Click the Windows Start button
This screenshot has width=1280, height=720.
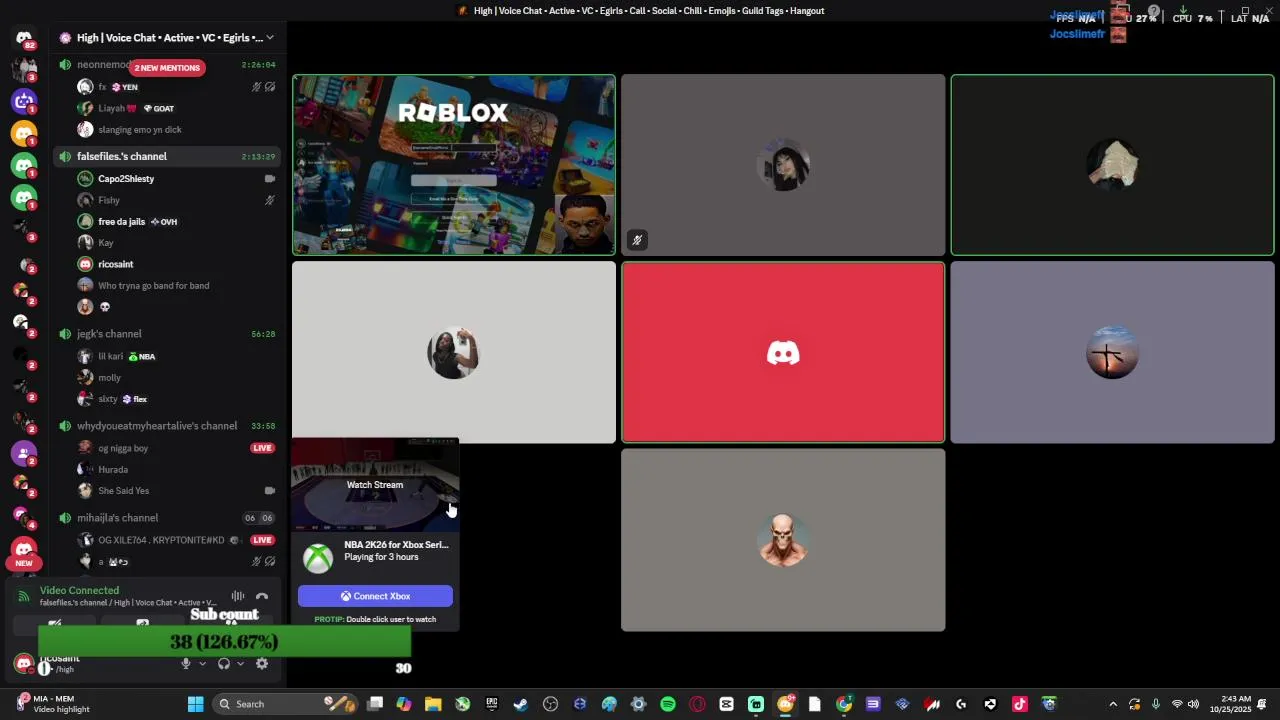point(195,704)
